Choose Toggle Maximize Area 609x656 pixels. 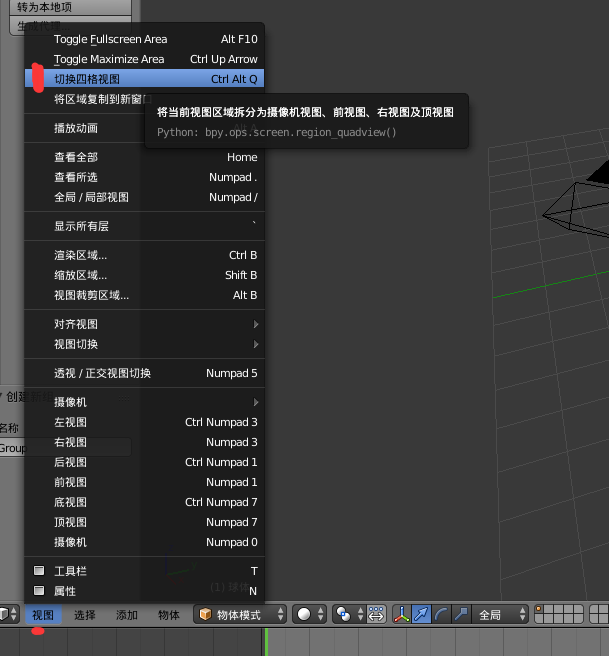coord(145,59)
